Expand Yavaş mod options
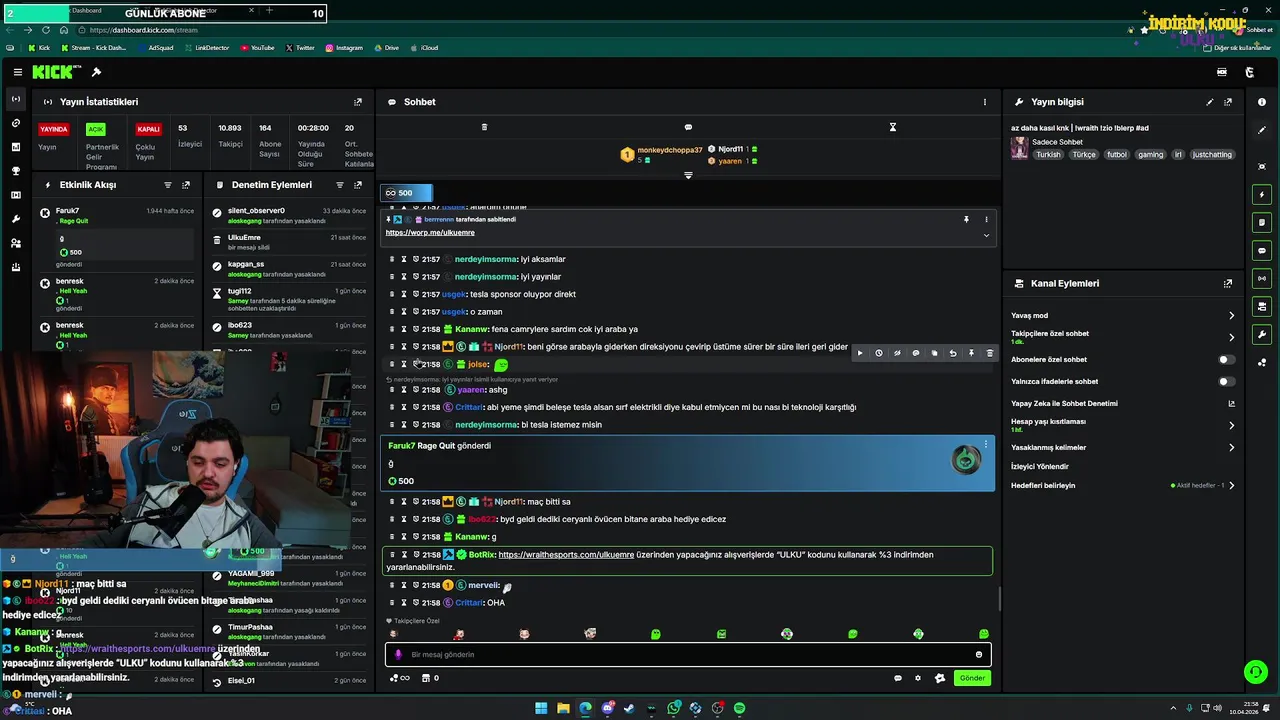Screen dimensions: 1280x720 point(1231,316)
